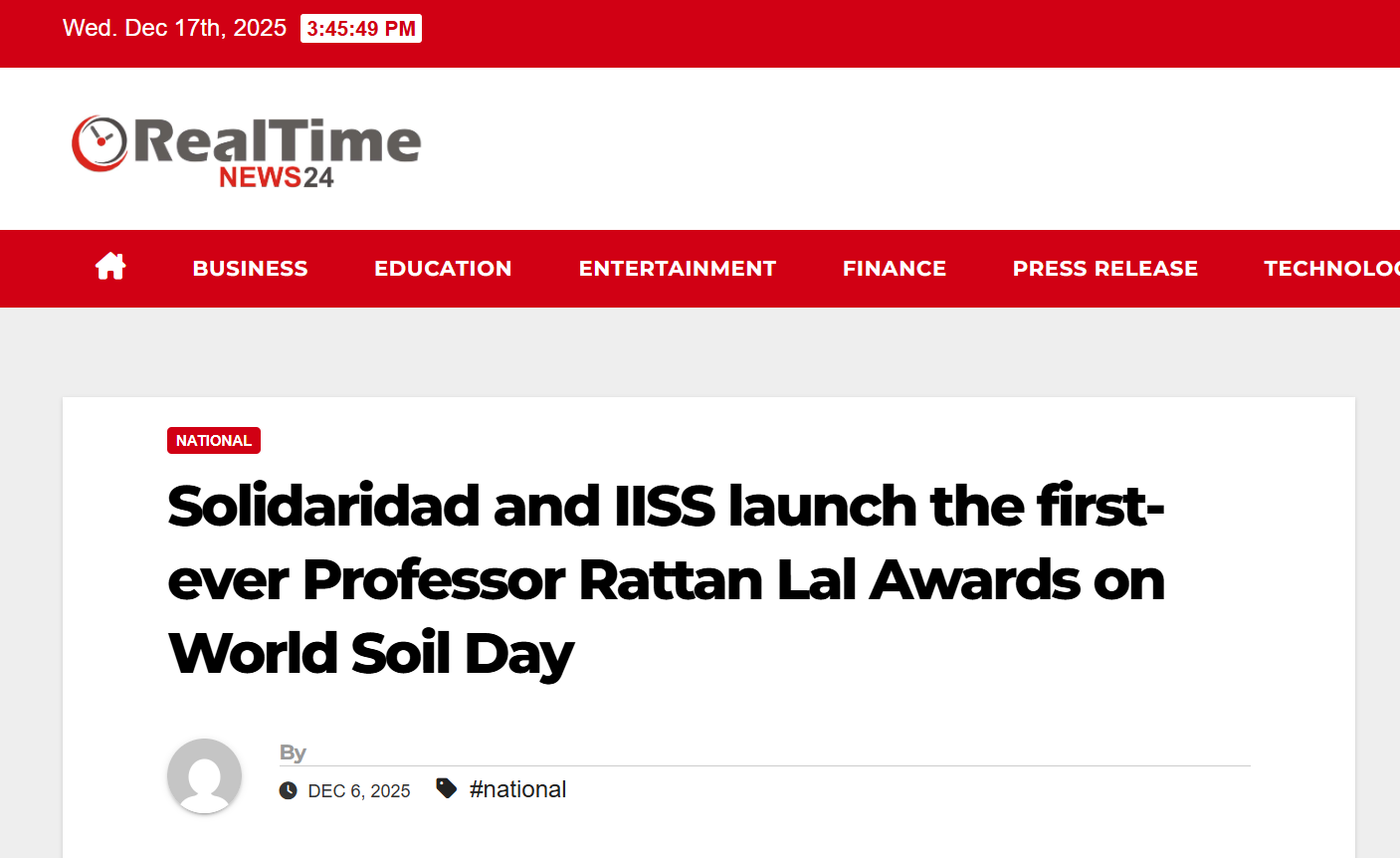Switch to the FINANCE category
The width and height of the screenshot is (1400, 858).
pos(894,268)
